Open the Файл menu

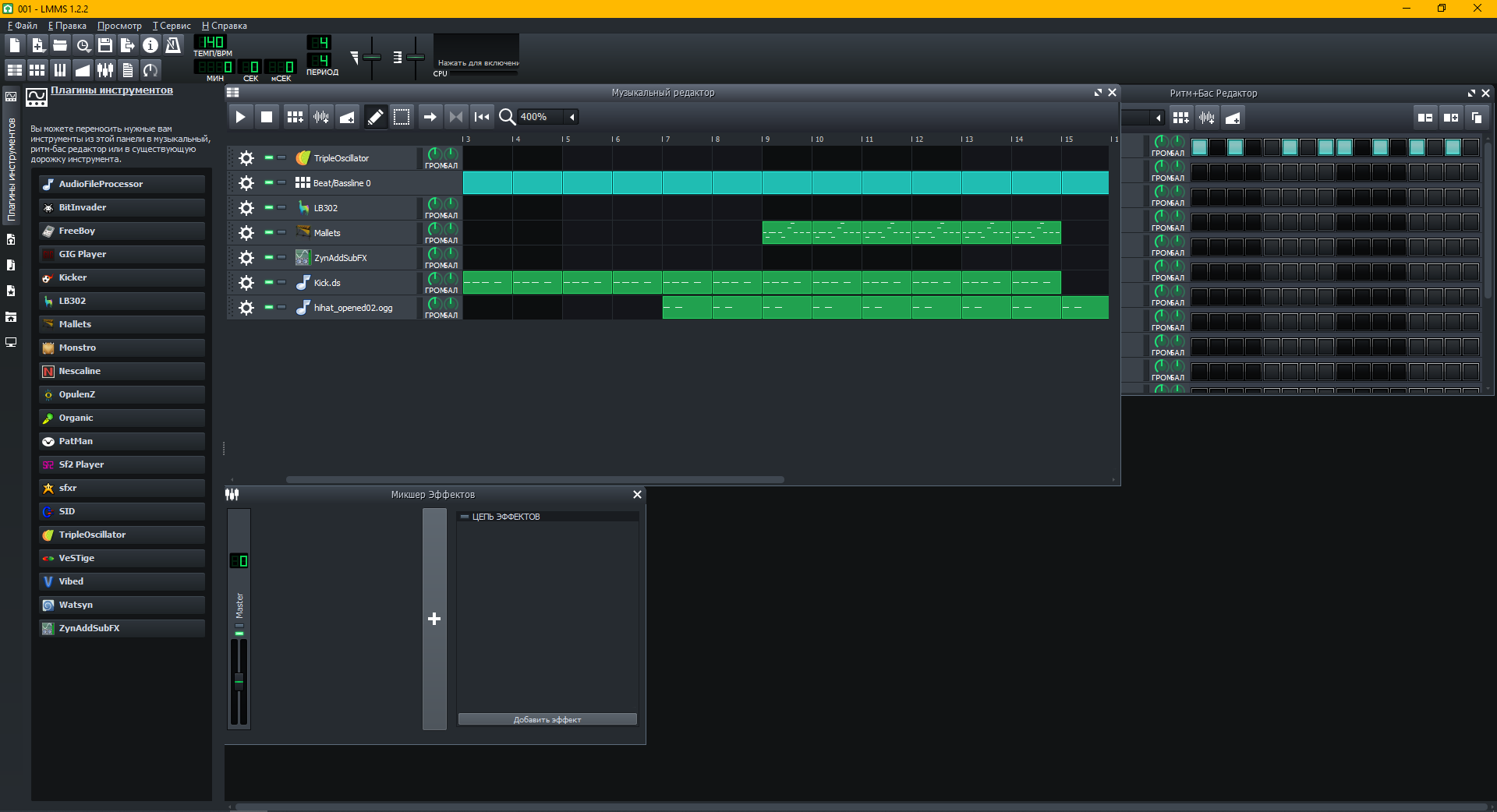click(23, 26)
